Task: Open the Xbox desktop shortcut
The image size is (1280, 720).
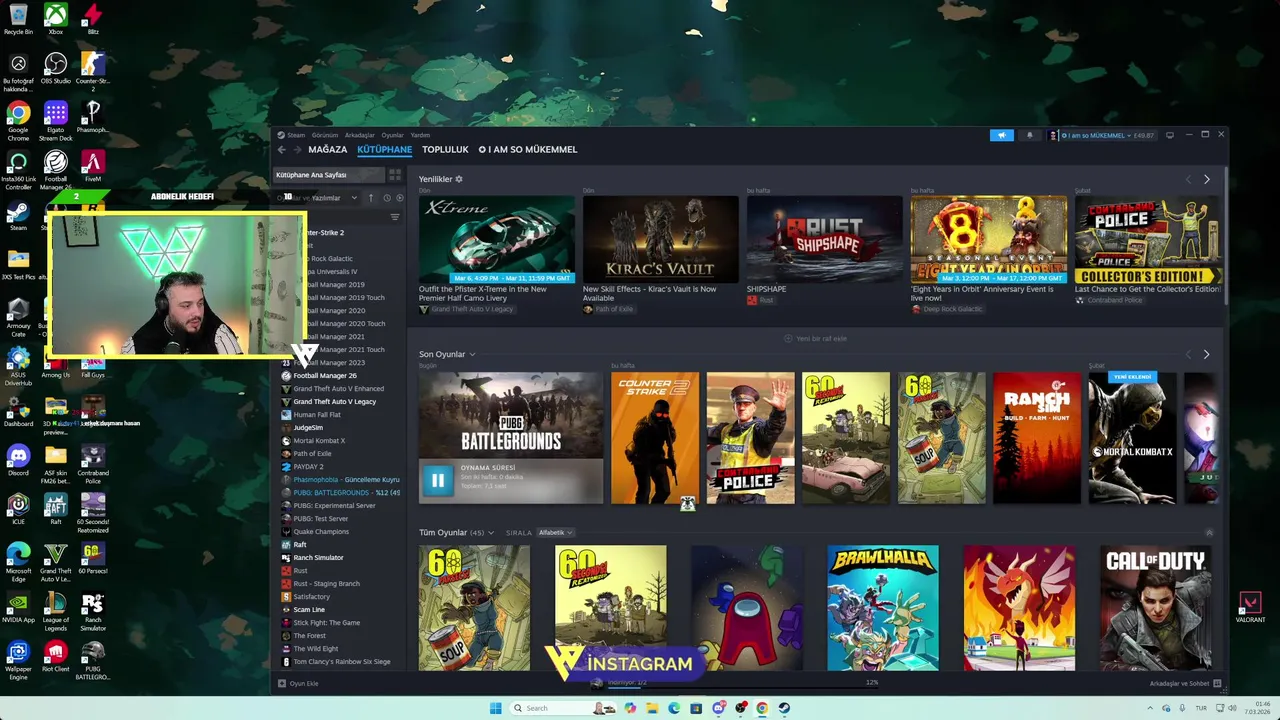Action: click(x=56, y=19)
